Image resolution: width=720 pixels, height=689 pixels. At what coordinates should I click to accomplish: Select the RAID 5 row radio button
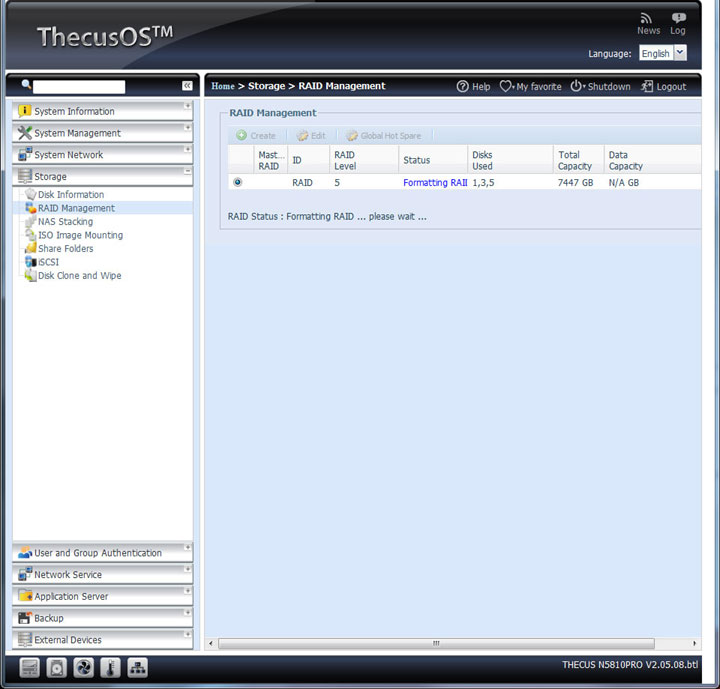[237, 182]
